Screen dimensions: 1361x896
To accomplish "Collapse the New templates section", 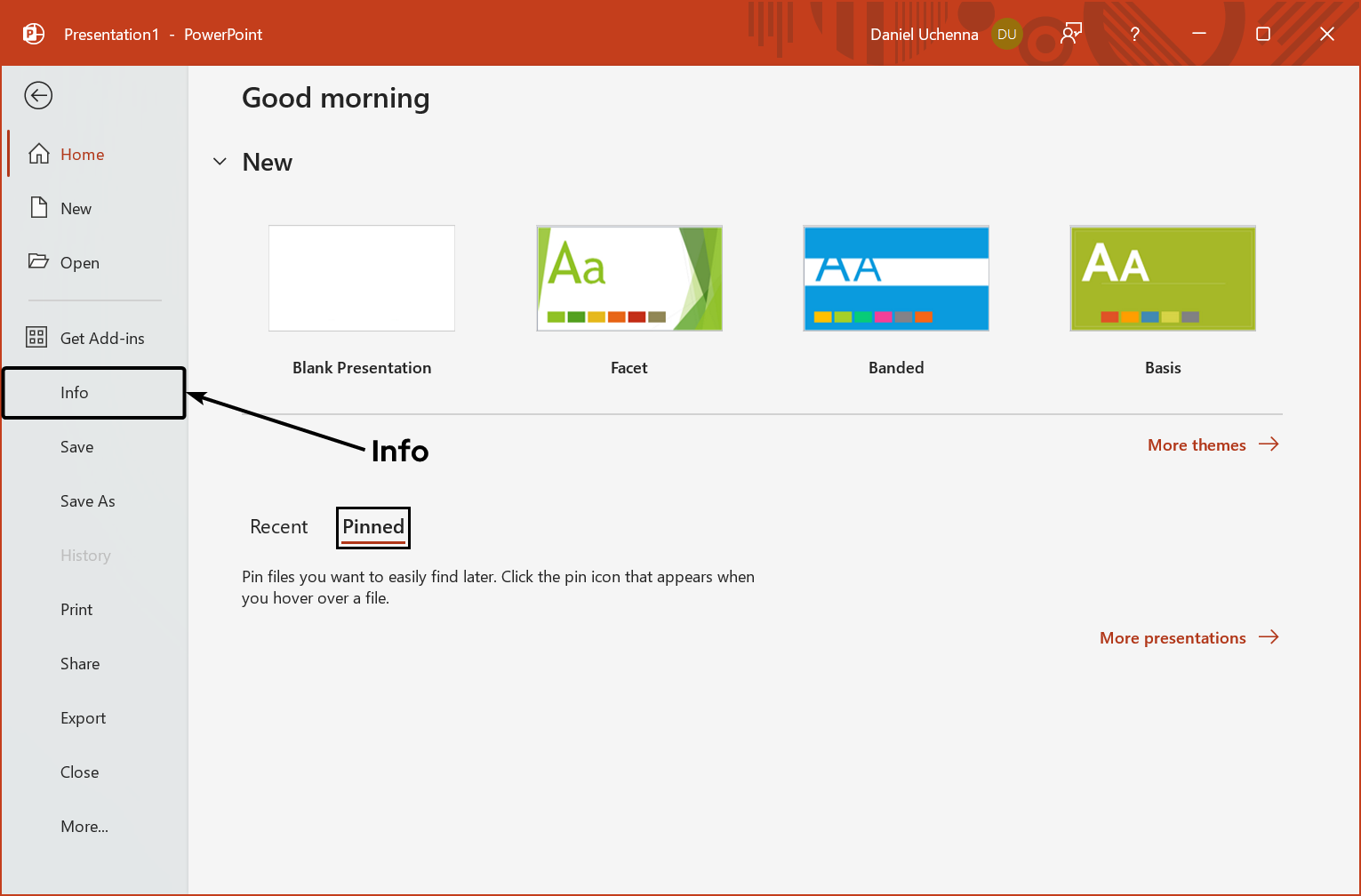I will click(x=220, y=162).
